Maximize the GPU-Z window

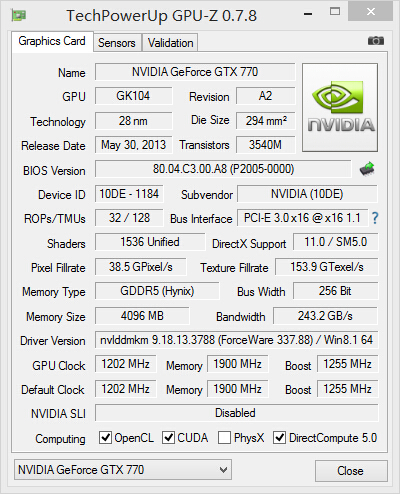(x=335, y=12)
